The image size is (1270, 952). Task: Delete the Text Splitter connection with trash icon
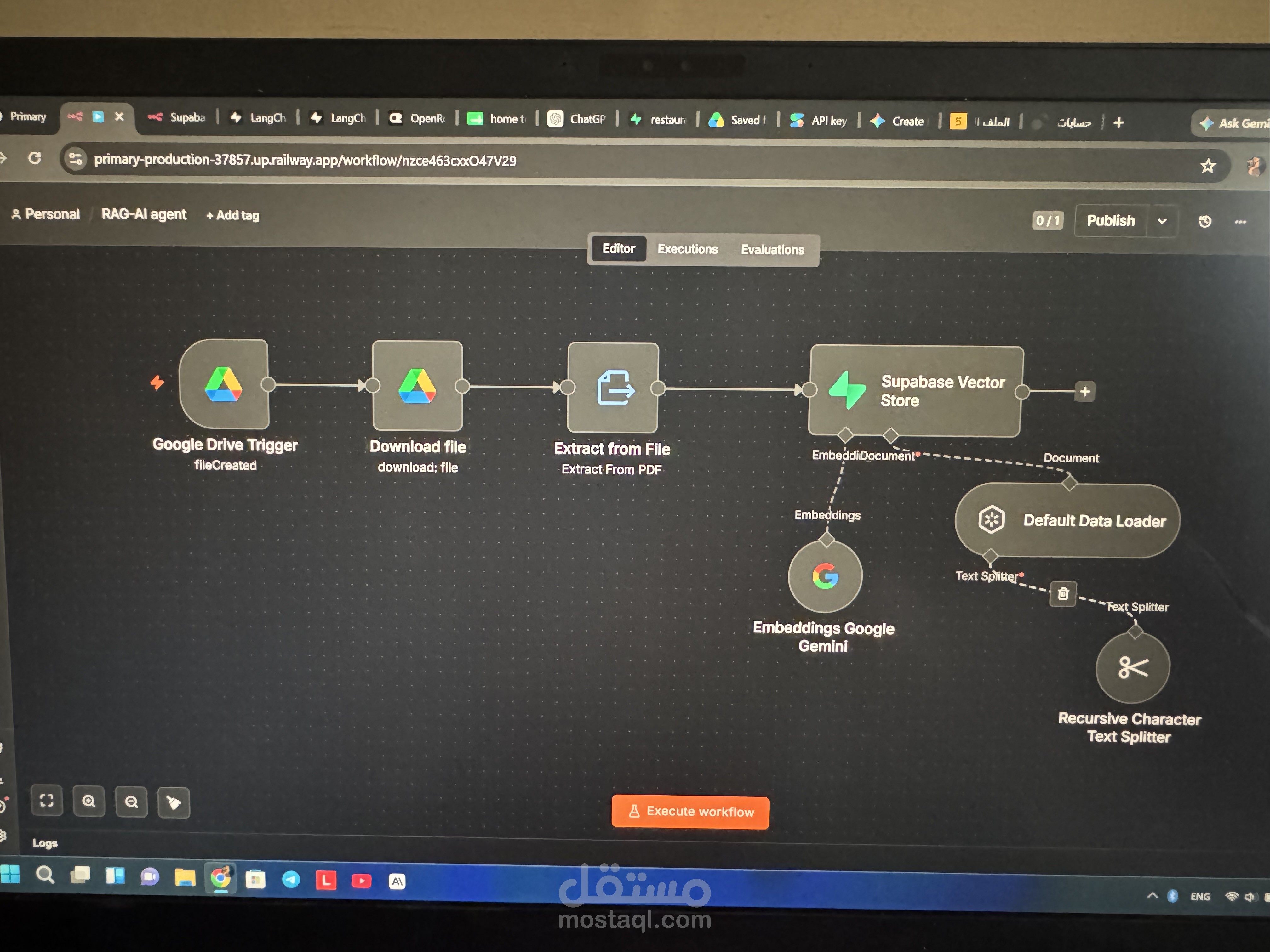(1063, 593)
